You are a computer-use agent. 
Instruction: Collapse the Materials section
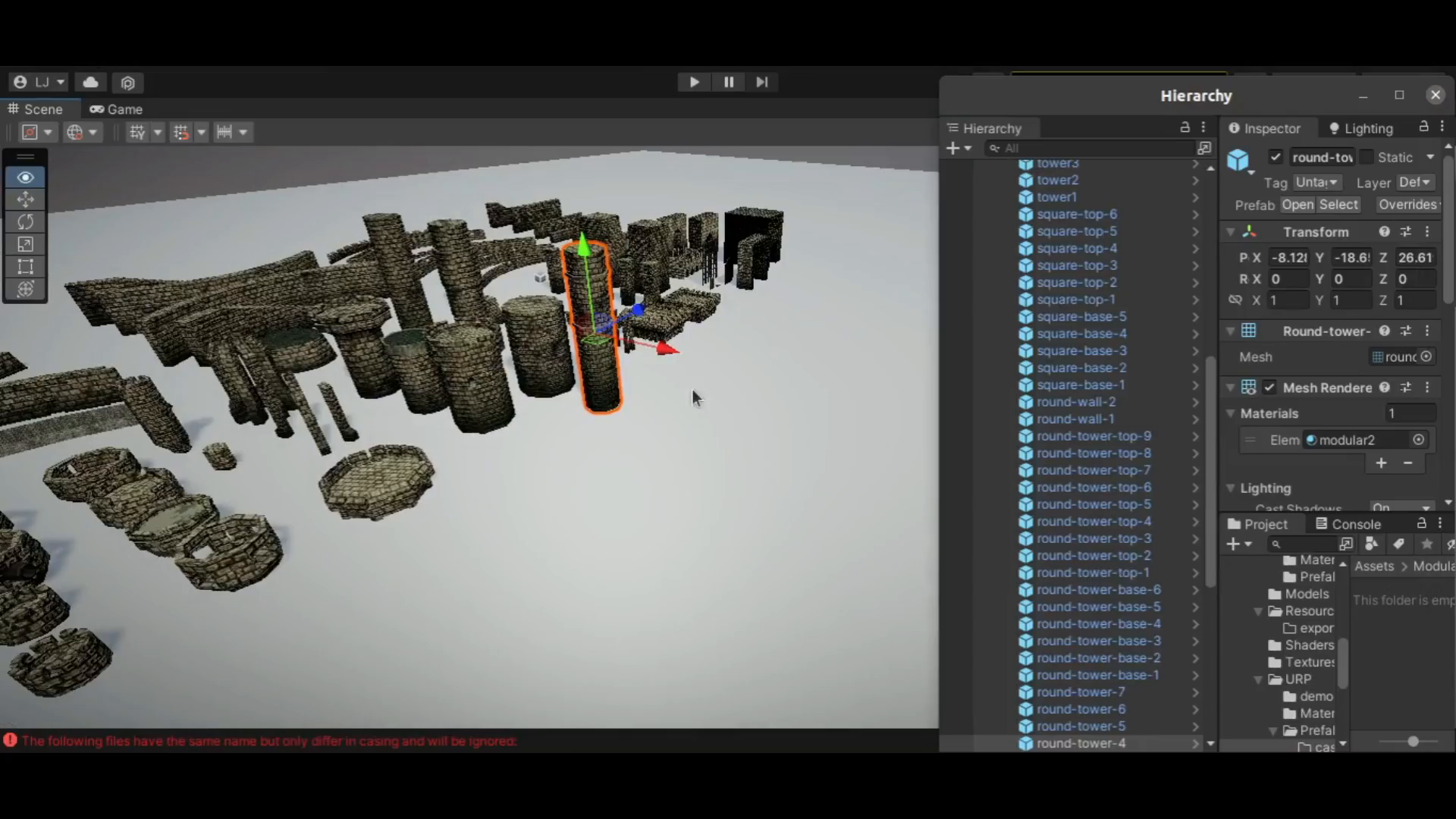pos(1230,413)
